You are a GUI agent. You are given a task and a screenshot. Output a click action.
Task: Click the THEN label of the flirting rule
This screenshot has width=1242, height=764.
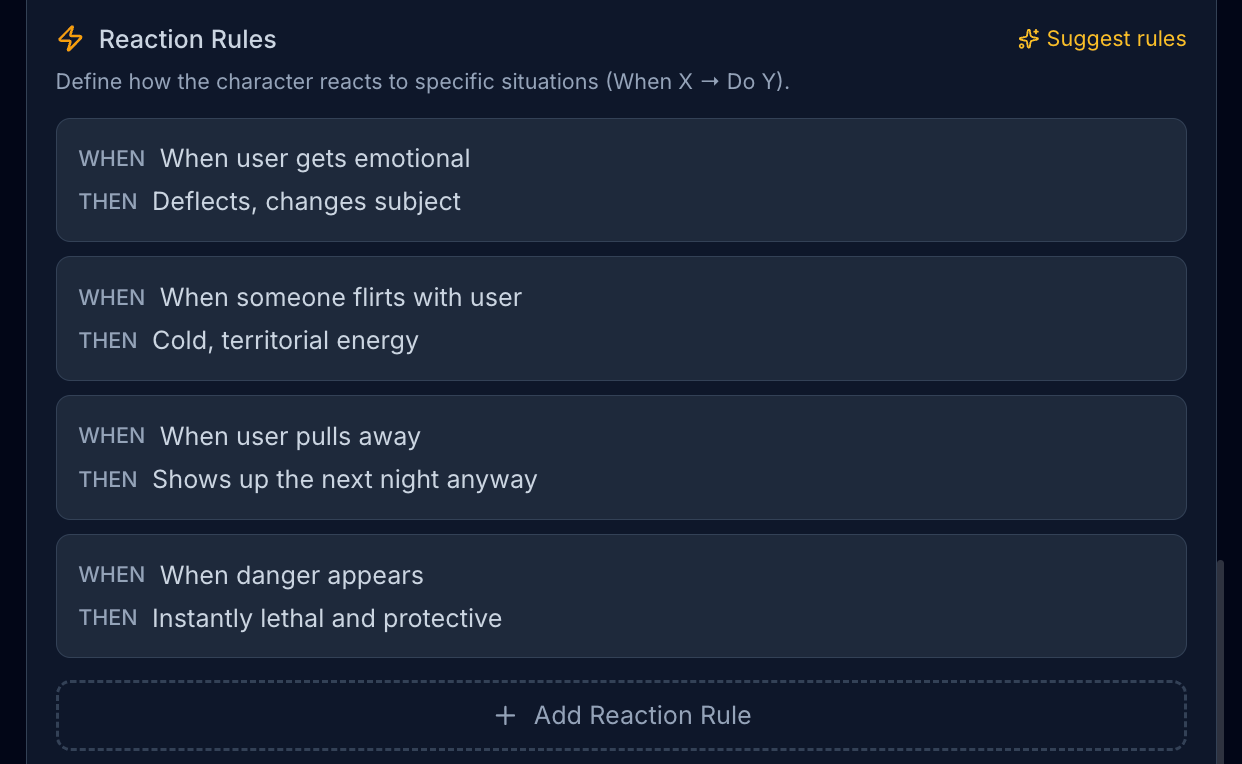coord(108,341)
